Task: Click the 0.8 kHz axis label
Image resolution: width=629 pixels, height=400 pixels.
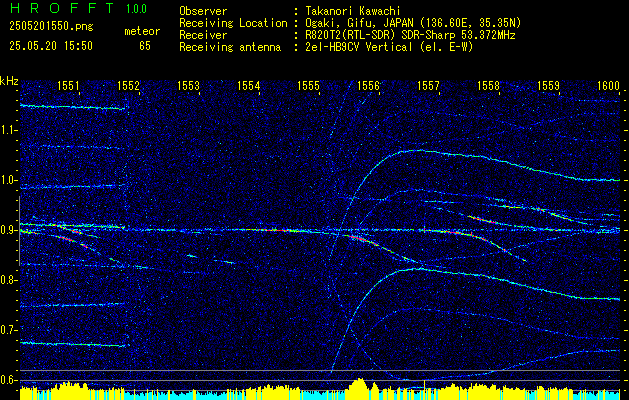Action: tap(8, 280)
